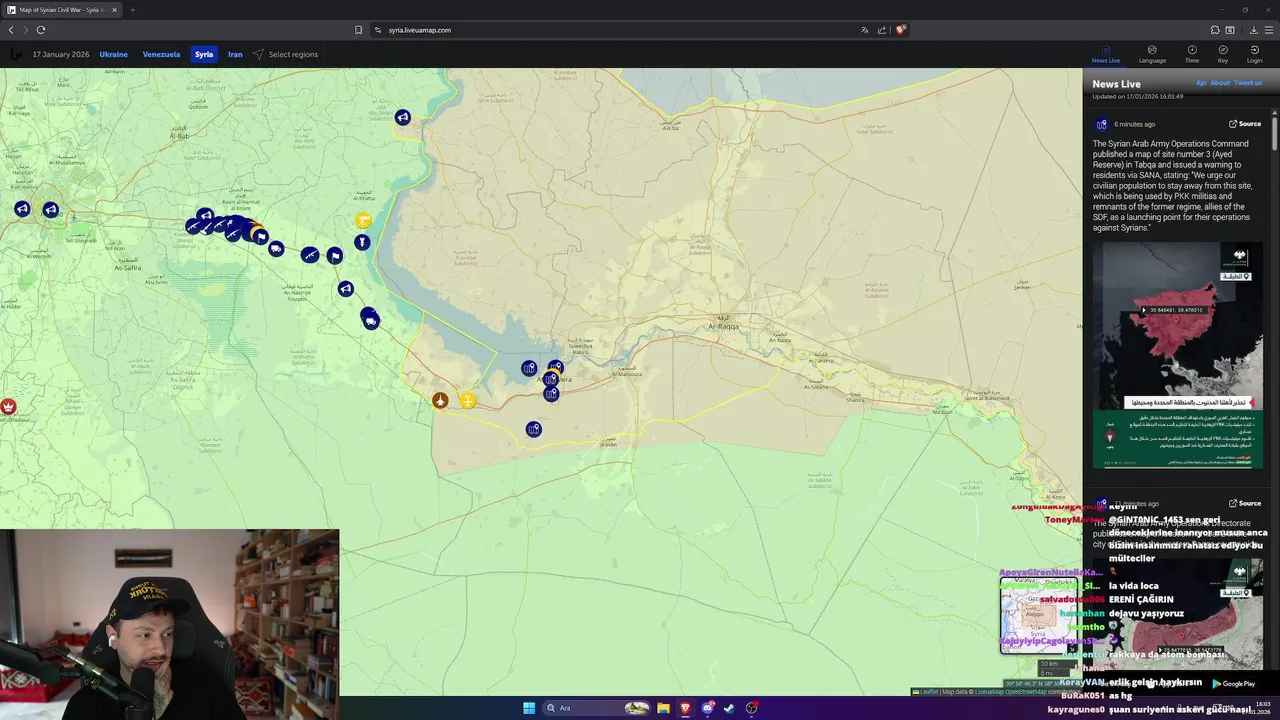The image size is (1280, 720).
Task: Open the browser downloads icon
Action: tap(1253, 30)
